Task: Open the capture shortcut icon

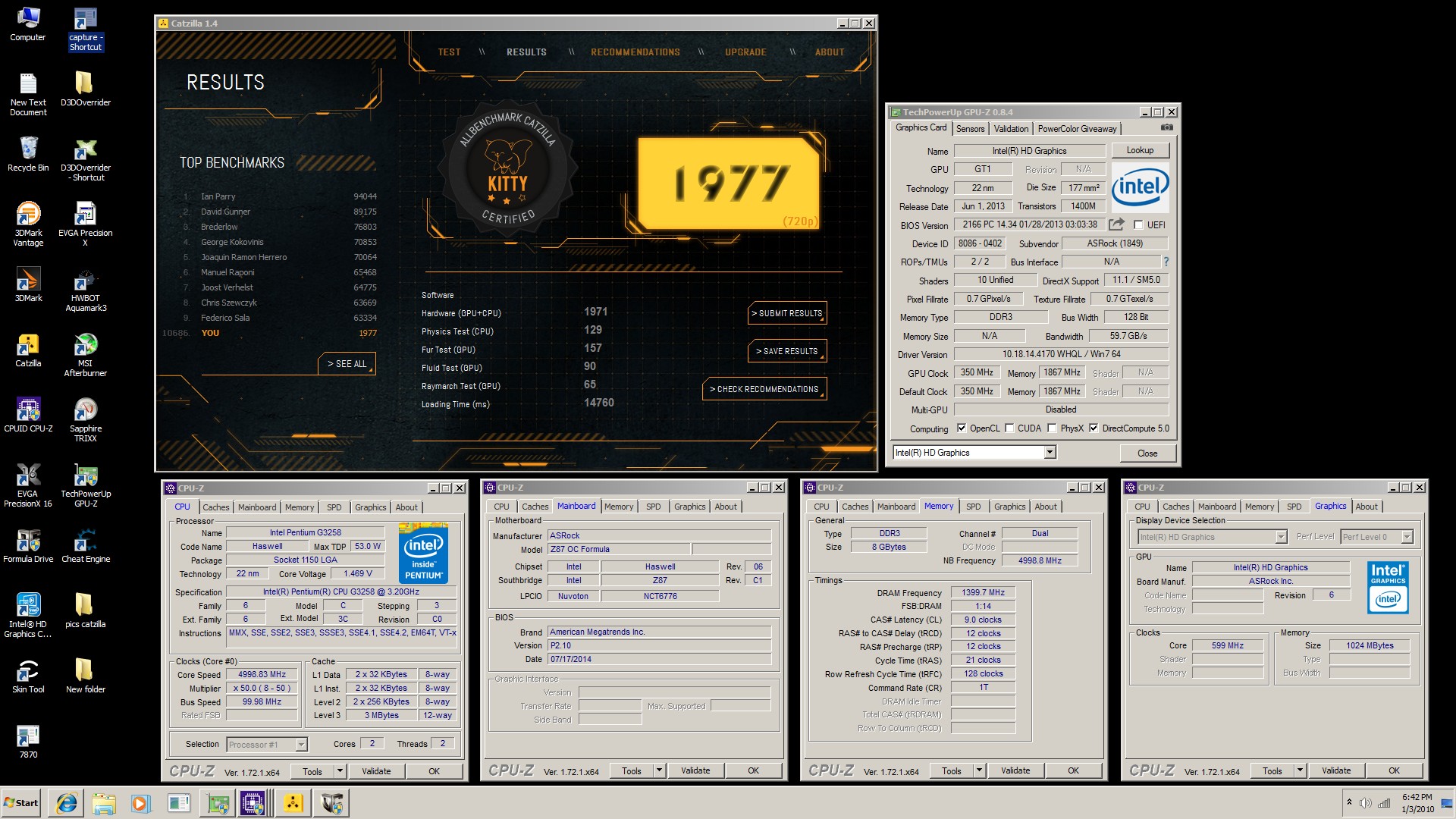Action: coord(85,29)
